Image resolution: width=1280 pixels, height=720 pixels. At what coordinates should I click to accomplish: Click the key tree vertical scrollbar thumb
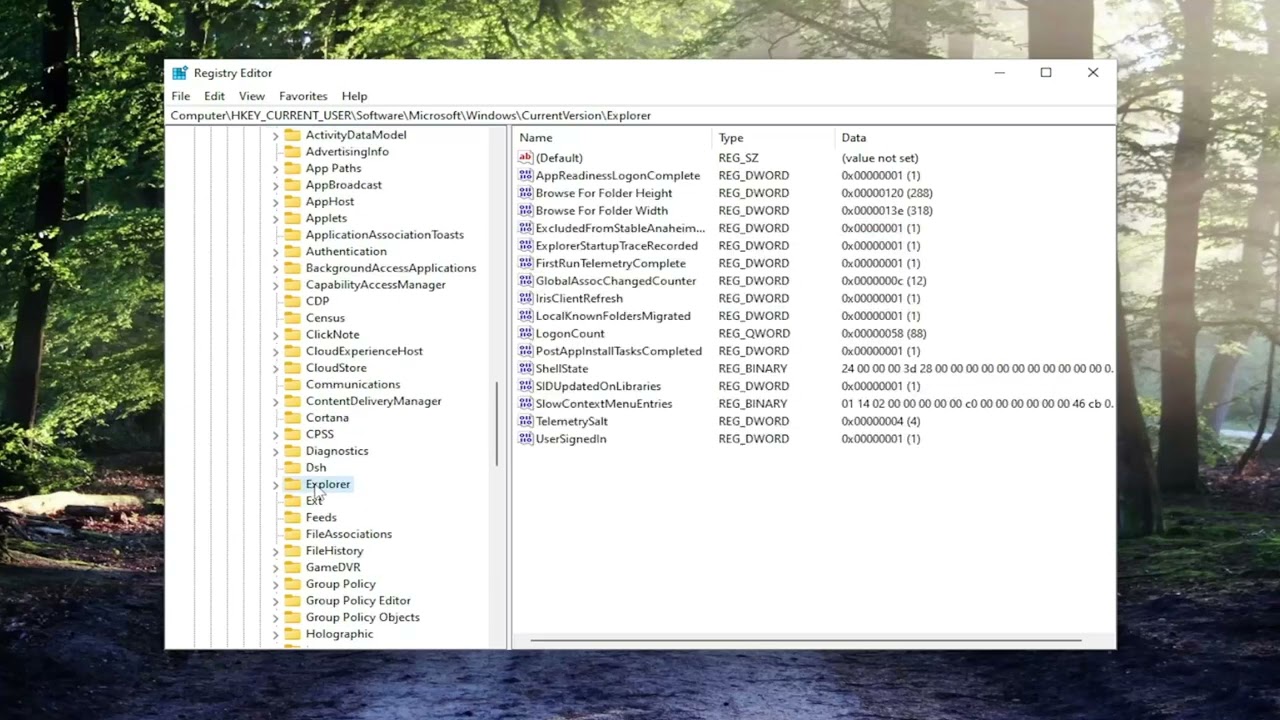[x=497, y=424]
